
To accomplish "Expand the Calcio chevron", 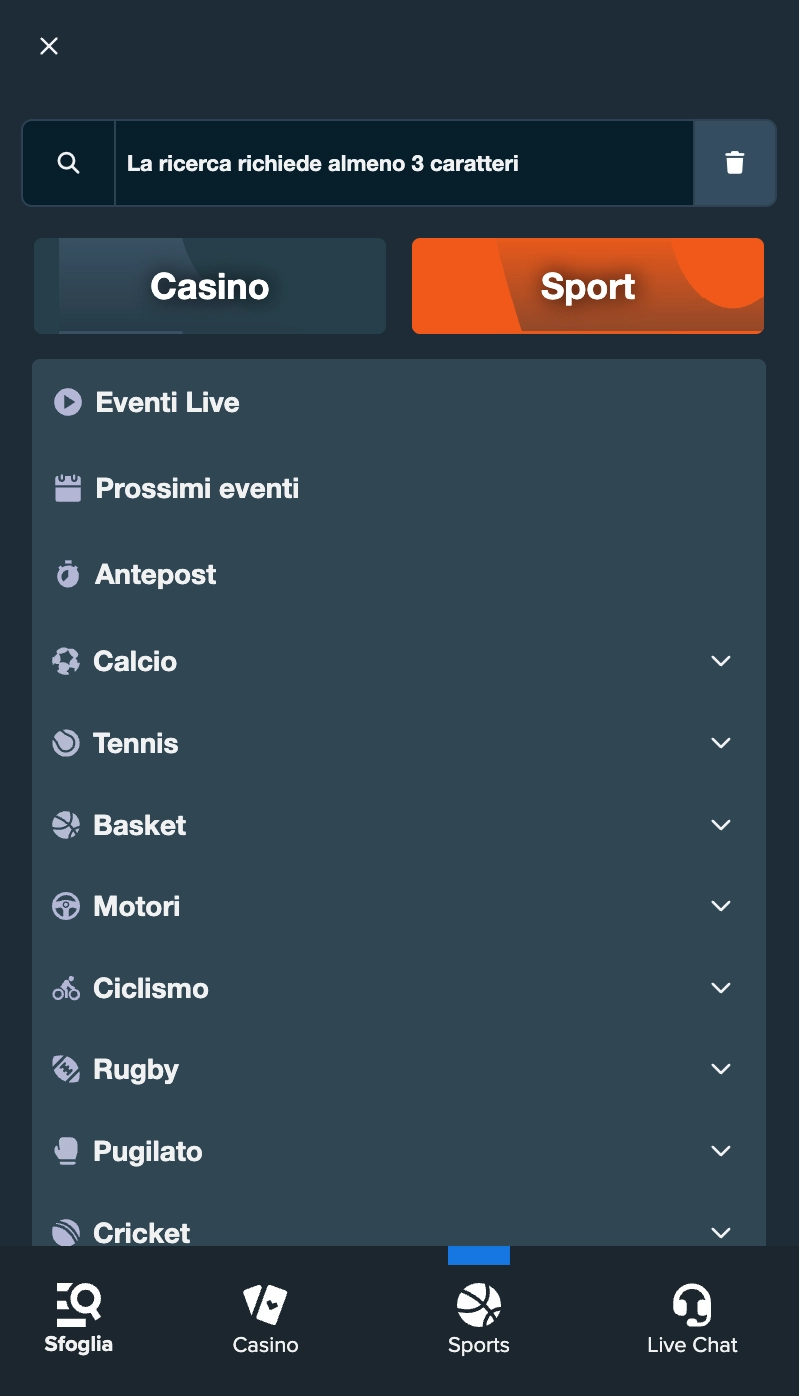I will point(720,661).
